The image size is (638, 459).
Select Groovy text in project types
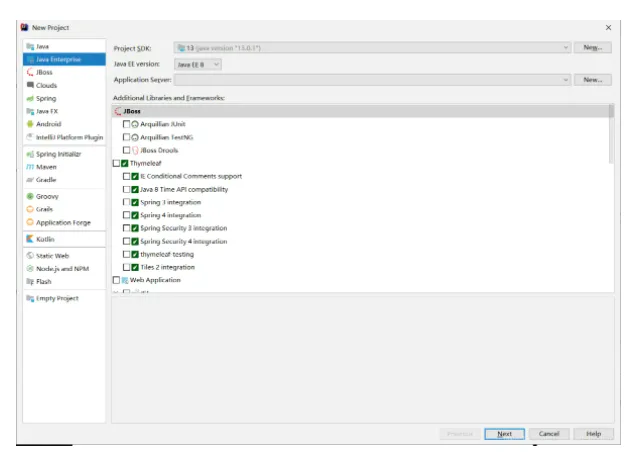[x=47, y=196]
